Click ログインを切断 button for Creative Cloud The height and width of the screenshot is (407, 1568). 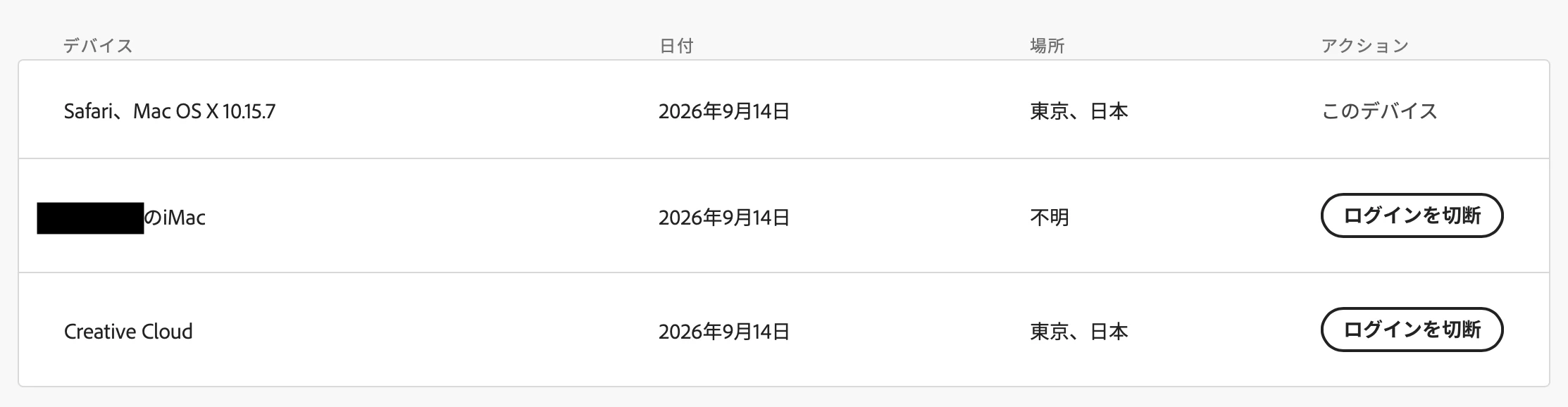[x=1412, y=330]
